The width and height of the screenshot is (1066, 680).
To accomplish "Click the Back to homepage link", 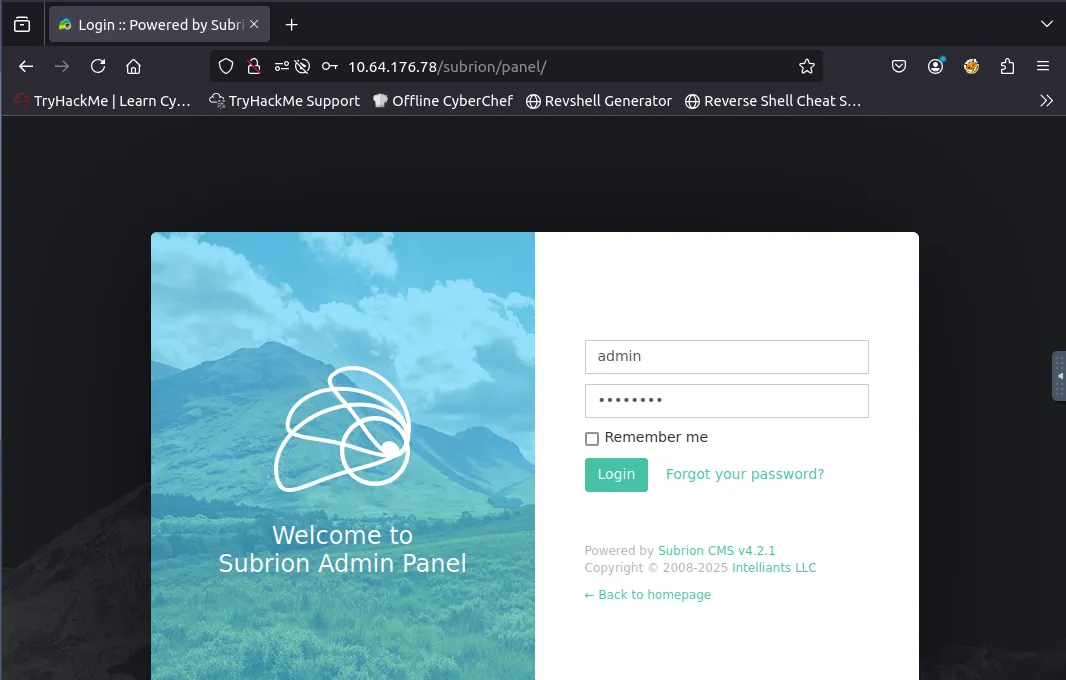I will 648,595.
